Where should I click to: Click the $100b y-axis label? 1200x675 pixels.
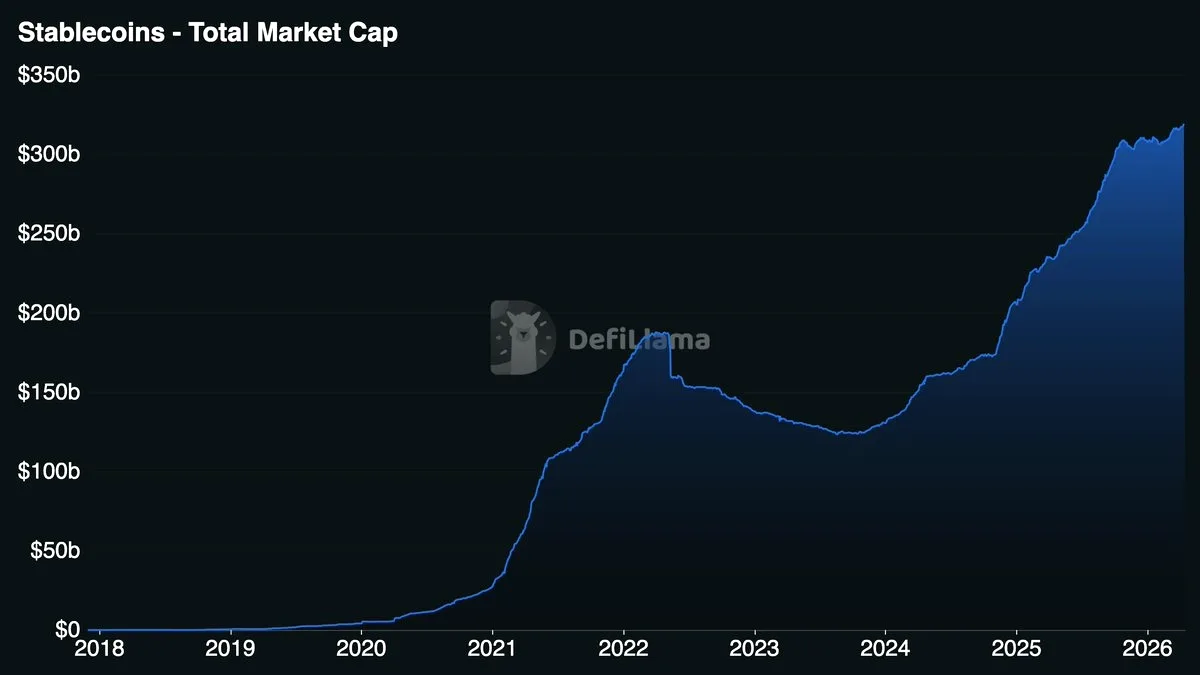[49, 471]
